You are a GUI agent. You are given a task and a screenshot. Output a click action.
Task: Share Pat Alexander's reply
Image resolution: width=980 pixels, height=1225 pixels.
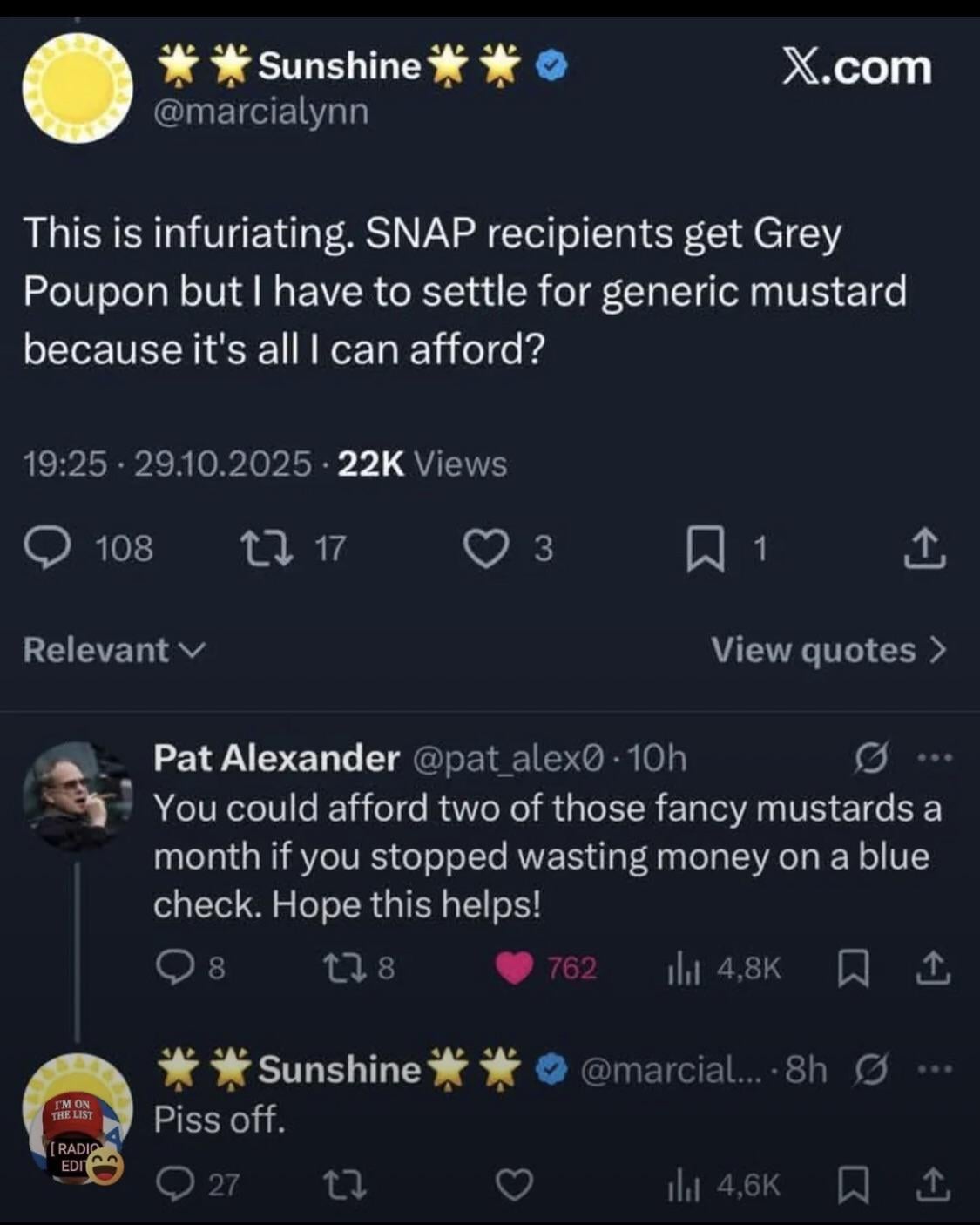(x=933, y=967)
